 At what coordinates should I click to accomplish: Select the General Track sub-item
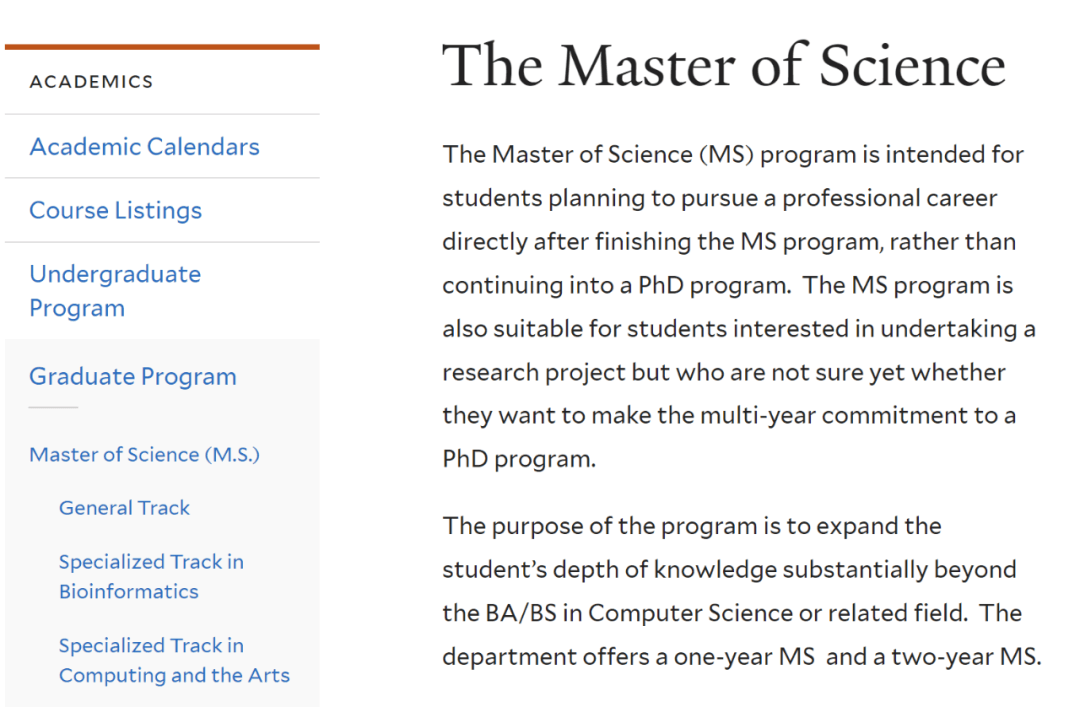124,508
